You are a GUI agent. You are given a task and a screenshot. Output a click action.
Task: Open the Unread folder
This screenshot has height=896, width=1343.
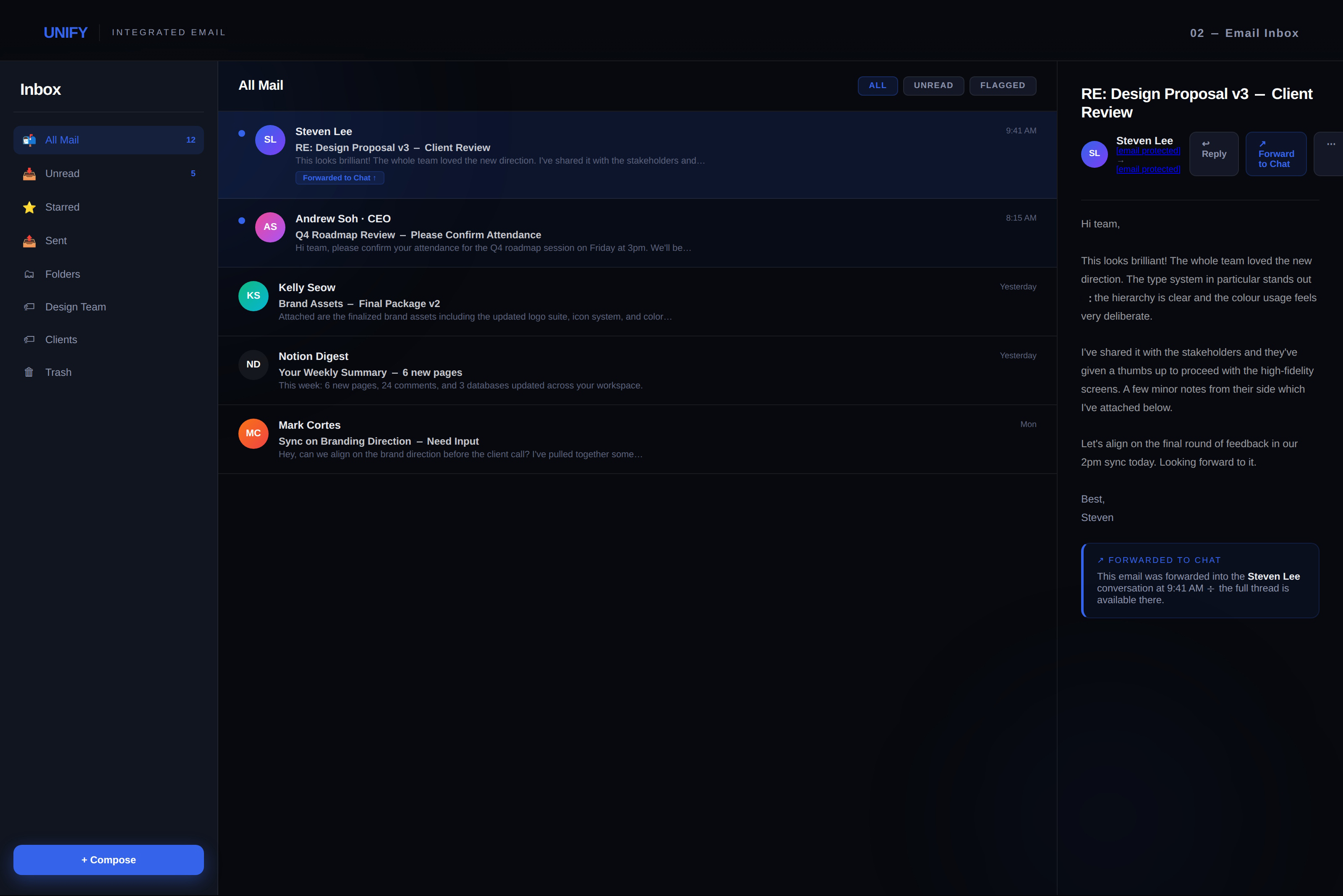[x=109, y=174]
